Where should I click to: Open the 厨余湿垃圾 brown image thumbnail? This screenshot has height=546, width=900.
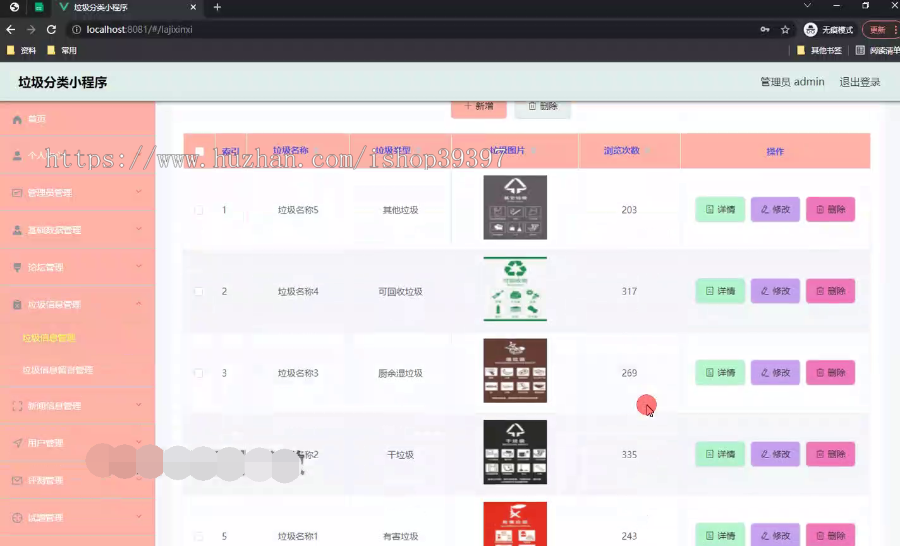[515, 370]
